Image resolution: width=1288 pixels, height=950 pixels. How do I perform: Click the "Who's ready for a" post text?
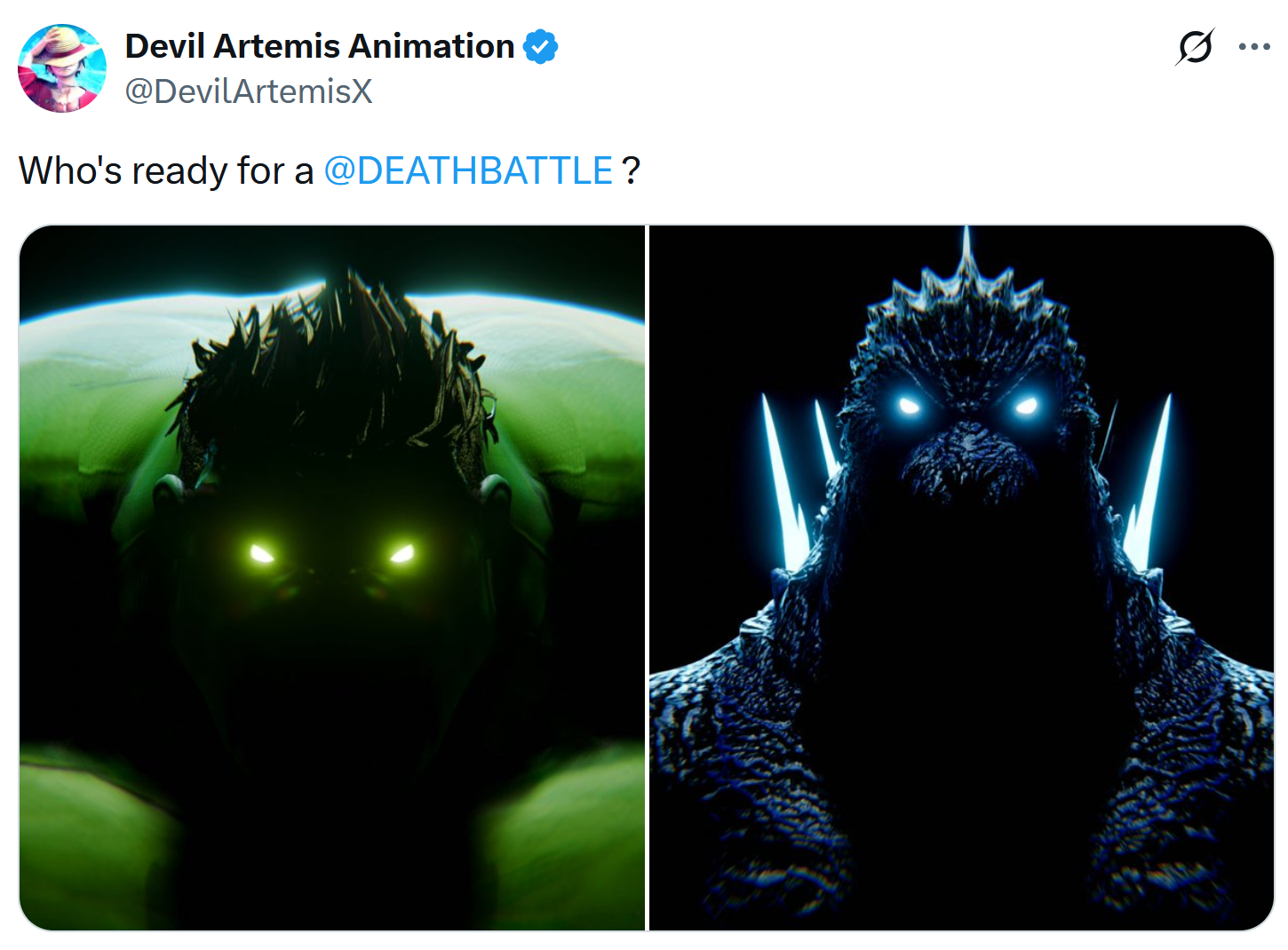[166, 170]
